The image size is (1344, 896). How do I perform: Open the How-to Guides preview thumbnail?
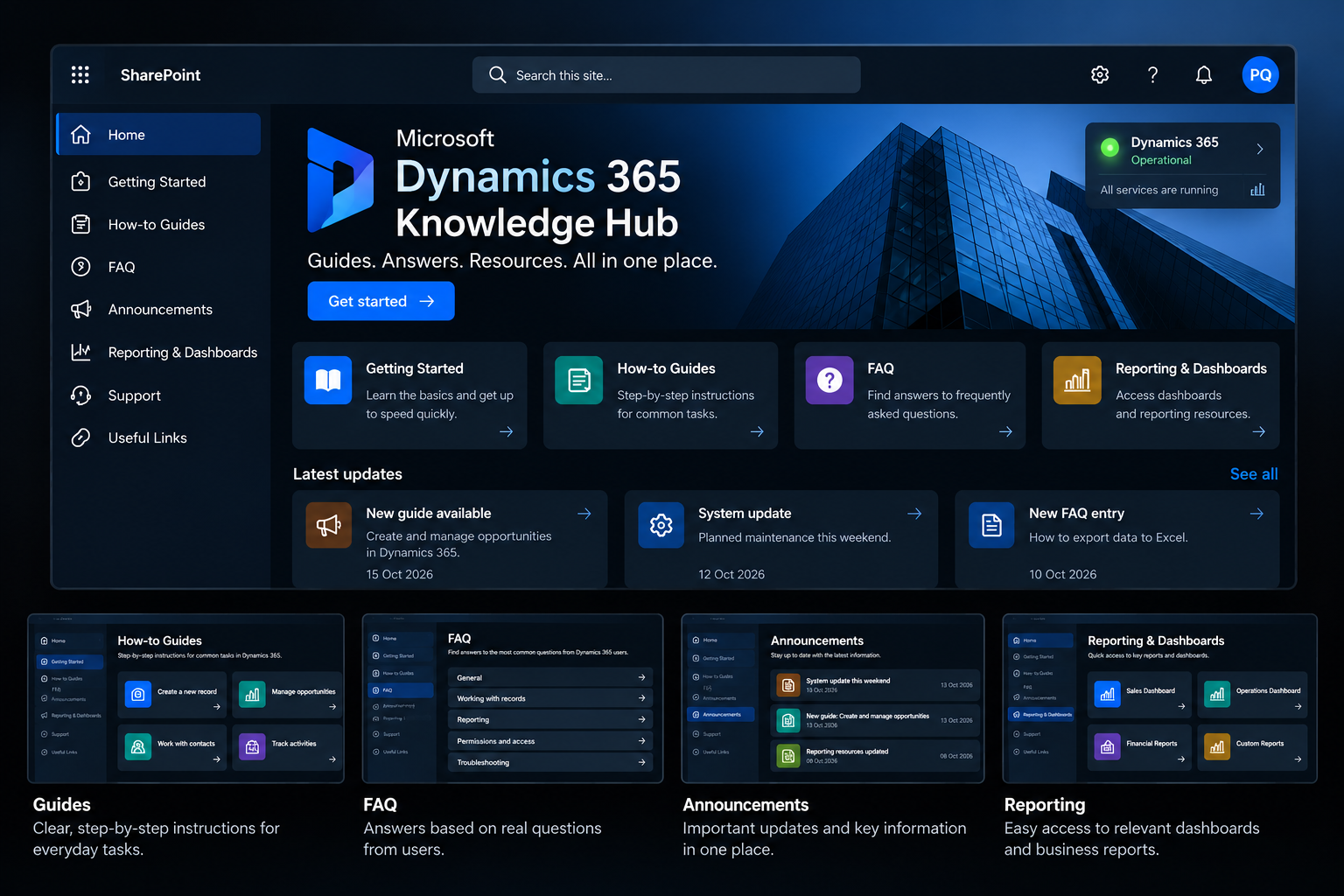coord(185,698)
